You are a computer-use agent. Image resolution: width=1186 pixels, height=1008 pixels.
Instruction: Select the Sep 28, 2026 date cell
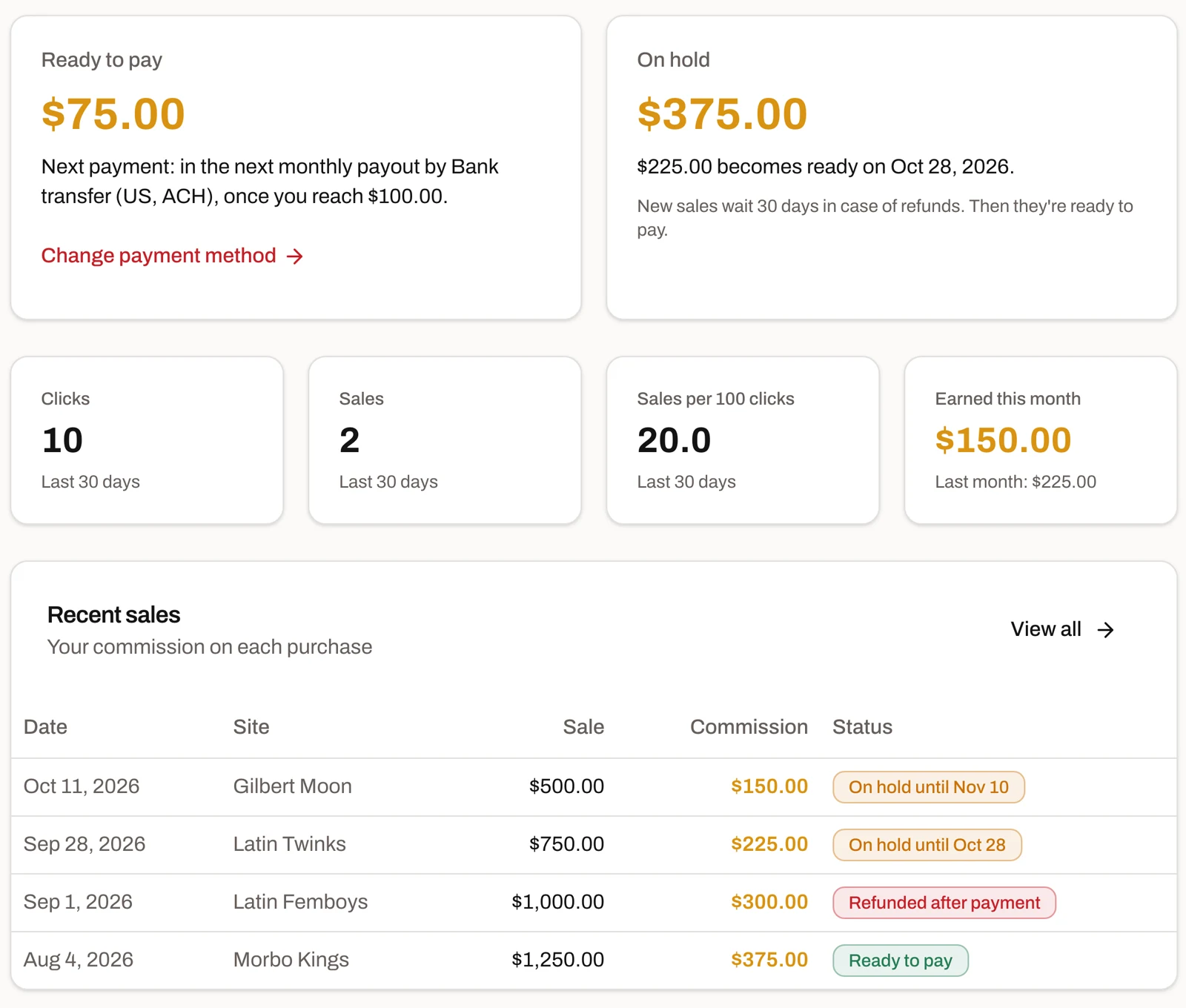(x=85, y=844)
